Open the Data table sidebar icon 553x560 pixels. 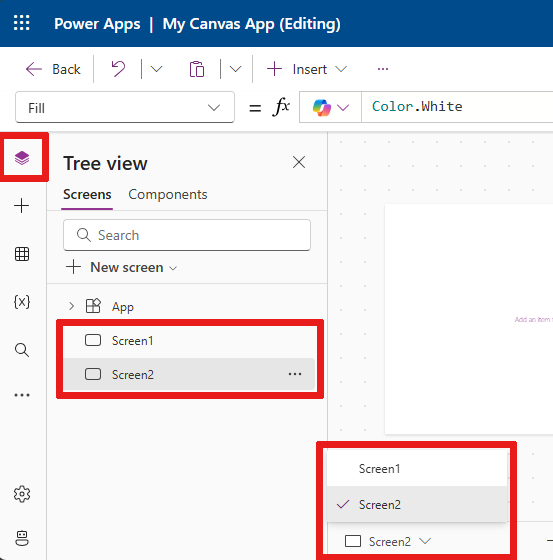point(22,254)
